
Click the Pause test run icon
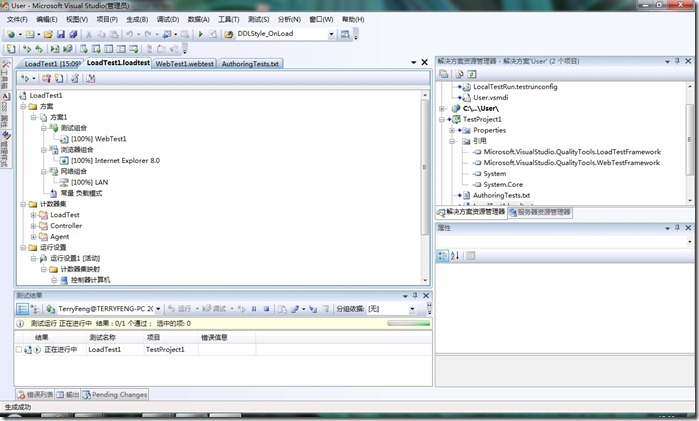pyautogui.click(x=254, y=309)
